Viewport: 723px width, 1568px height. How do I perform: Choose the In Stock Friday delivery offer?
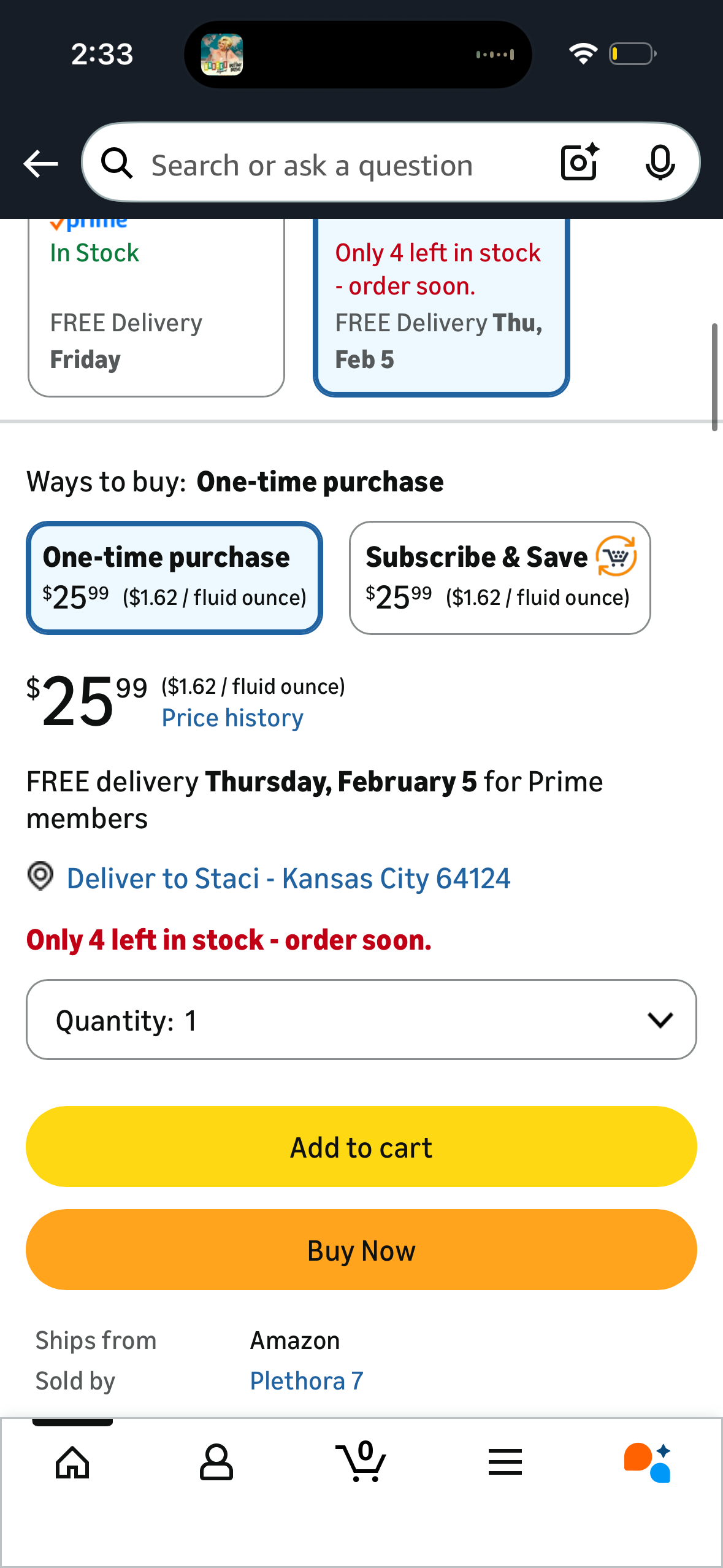point(156,307)
